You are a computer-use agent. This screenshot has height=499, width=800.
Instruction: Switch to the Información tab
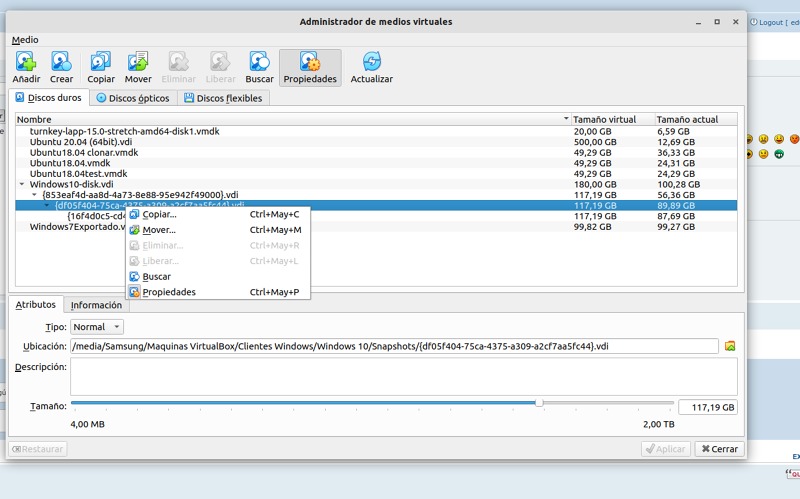tap(96, 305)
